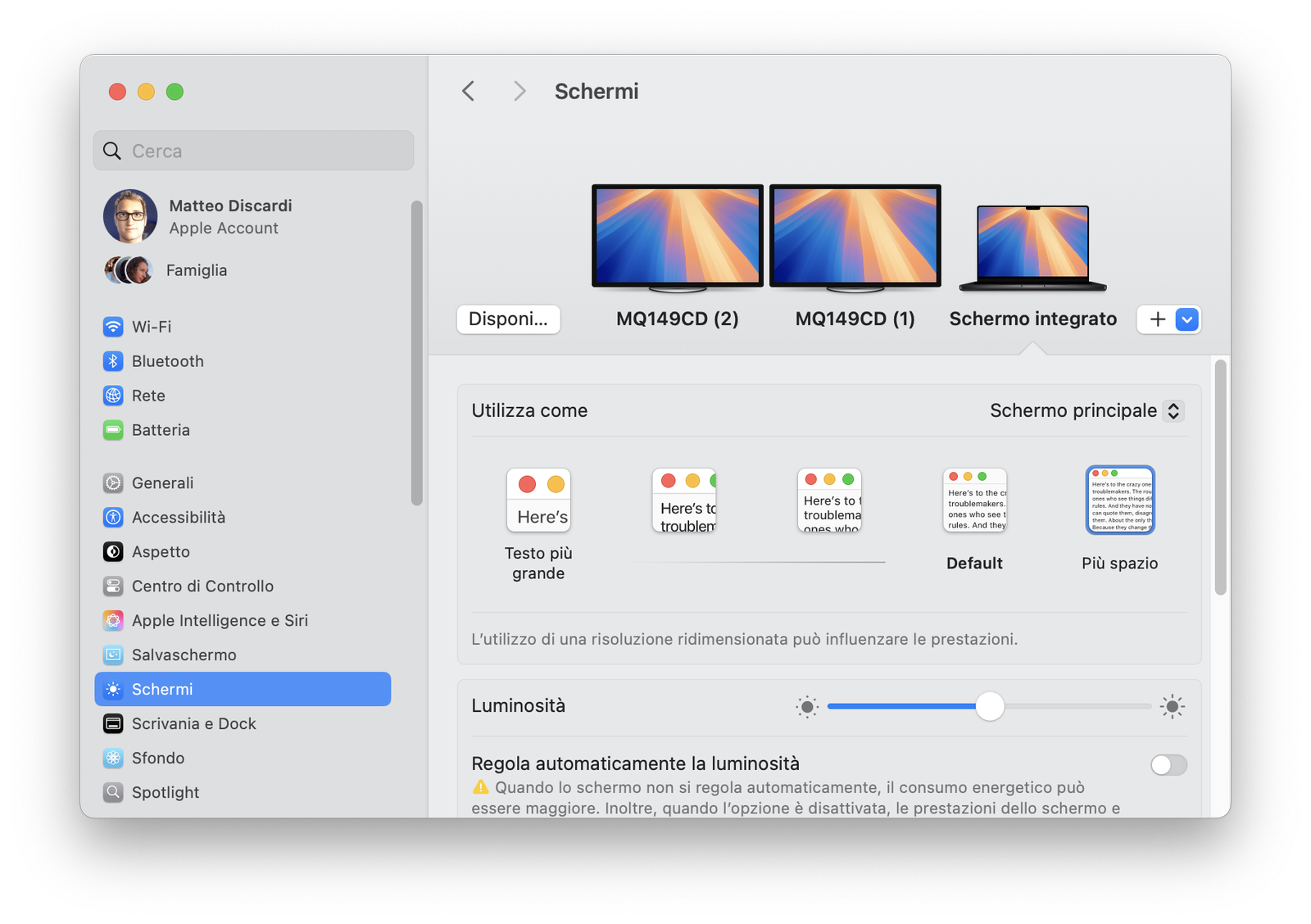Select the Schermo integrato display label
Screen dimensions: 1311x924
pos(1033,319)
